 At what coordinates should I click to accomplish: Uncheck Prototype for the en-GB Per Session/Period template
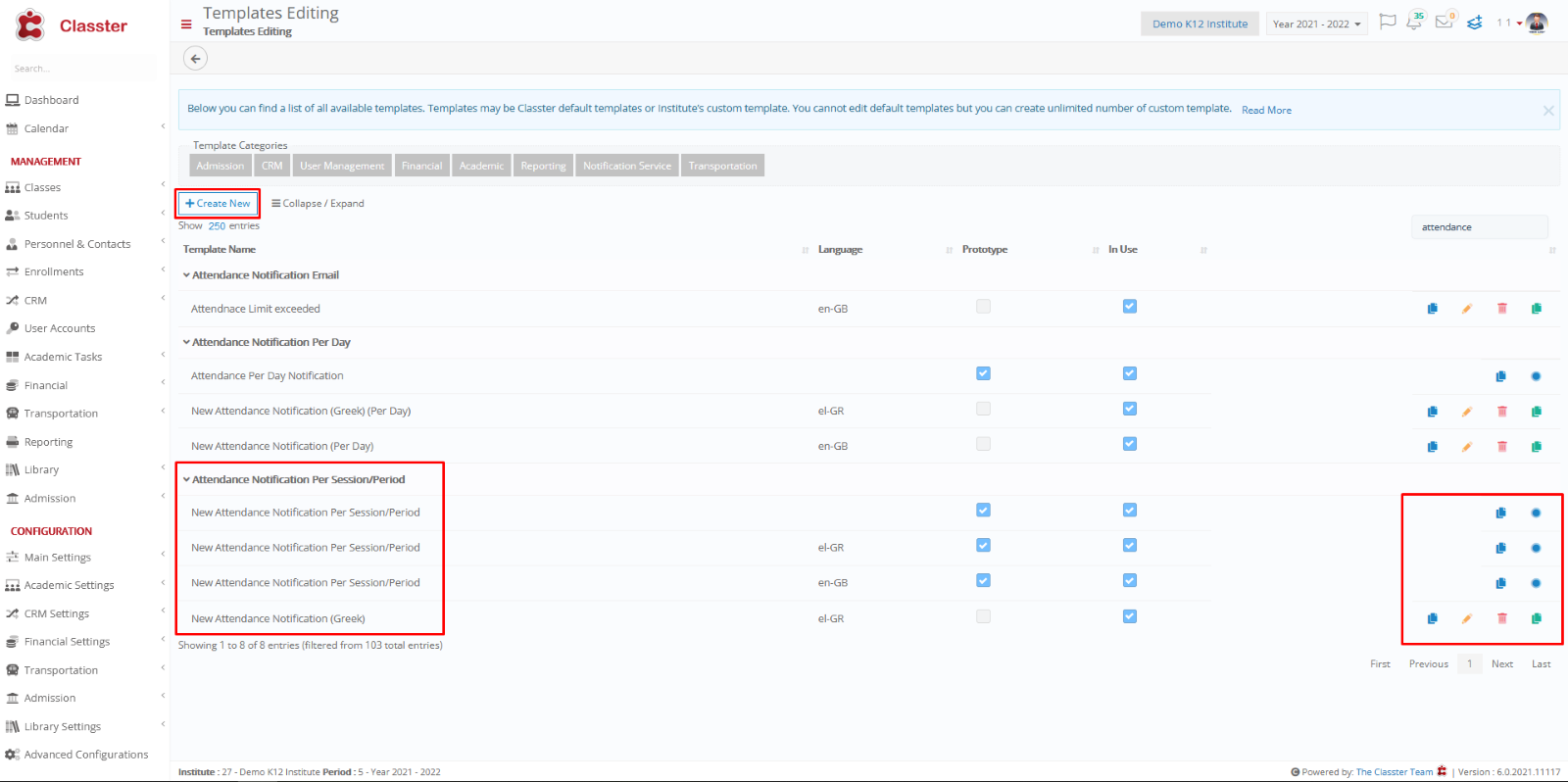(x=983, y=580)
